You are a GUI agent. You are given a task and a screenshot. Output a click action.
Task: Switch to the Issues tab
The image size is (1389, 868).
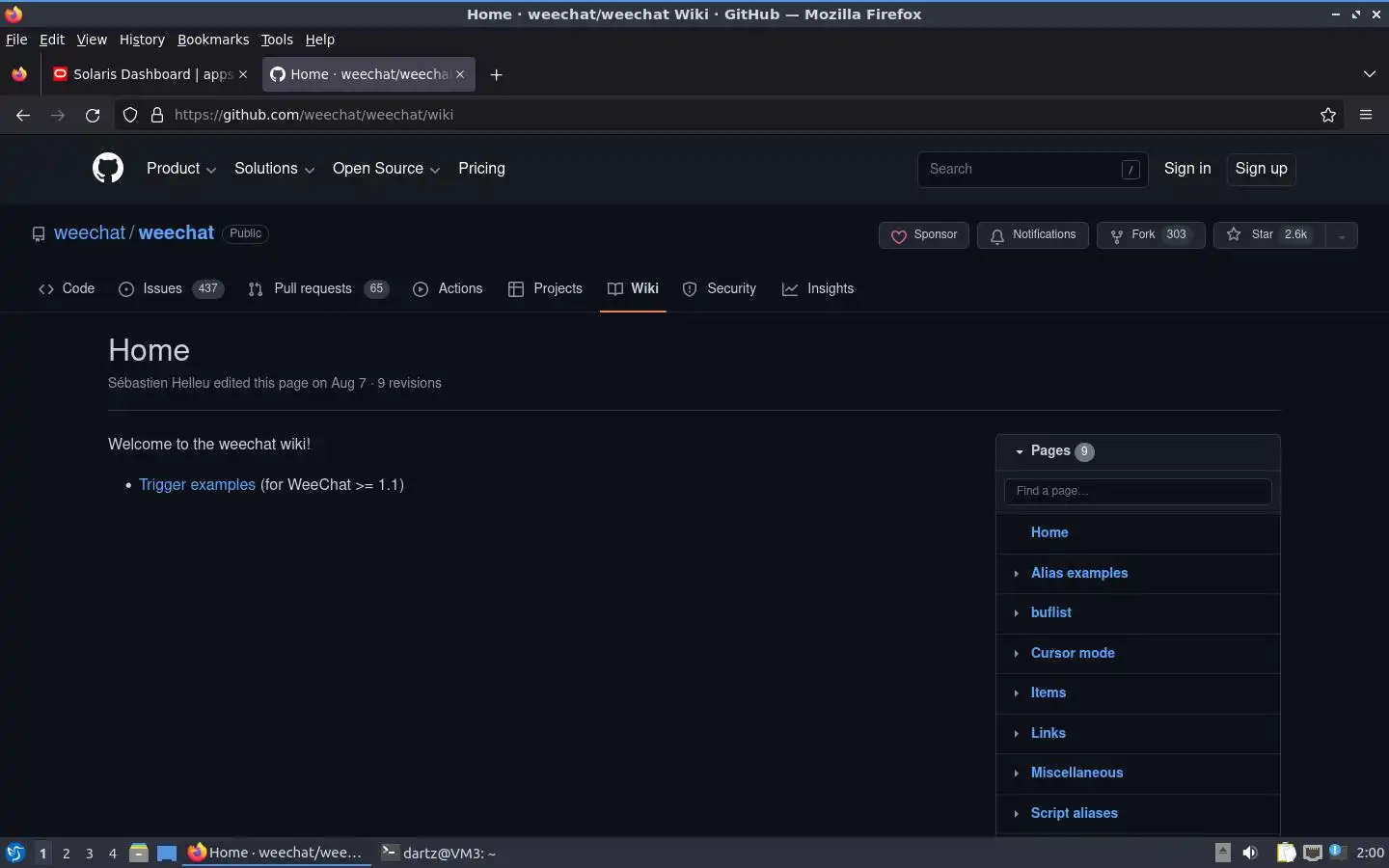tap(171, 289)
